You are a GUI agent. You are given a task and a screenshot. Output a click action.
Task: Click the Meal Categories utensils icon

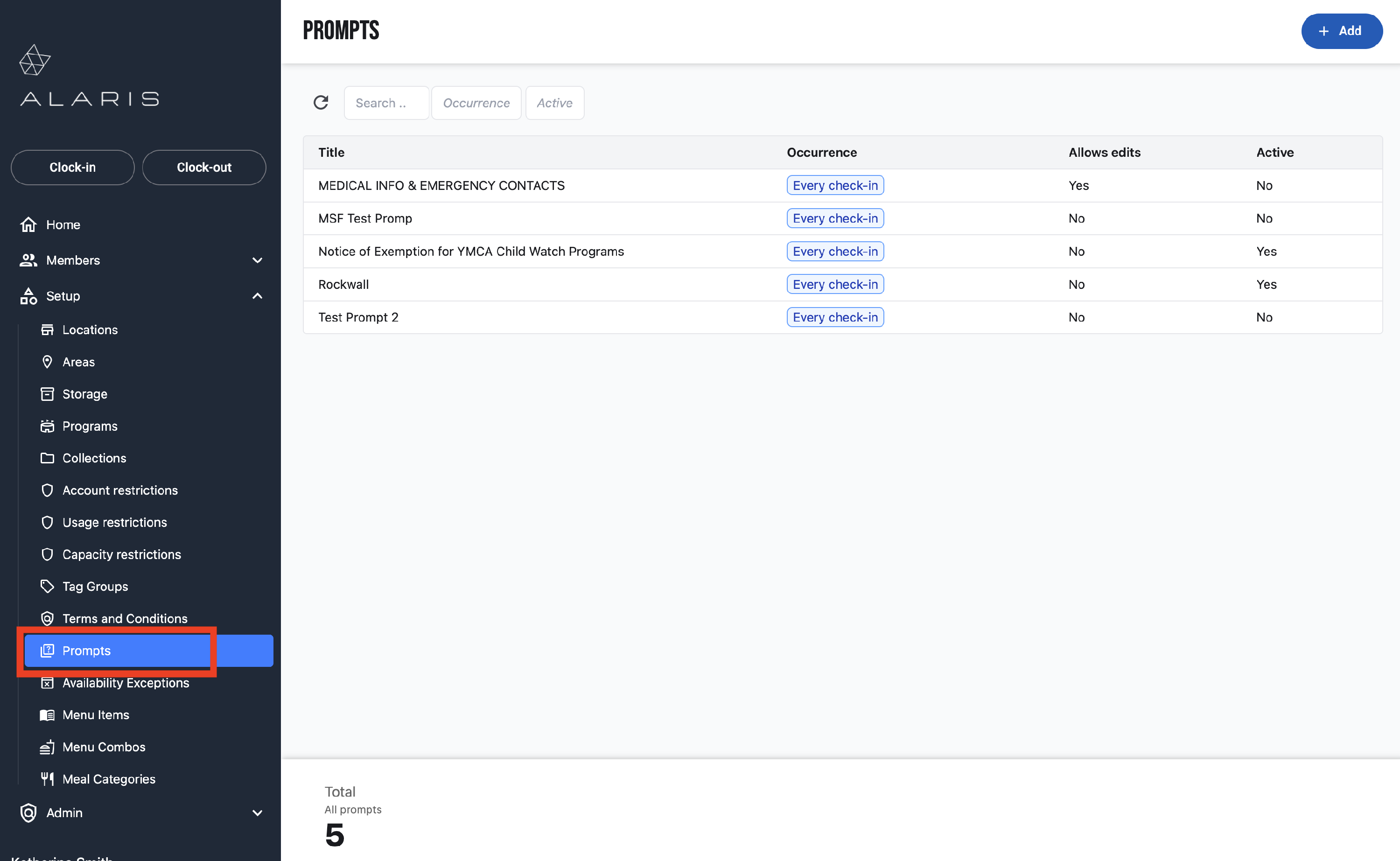click(x=47, y=779)
